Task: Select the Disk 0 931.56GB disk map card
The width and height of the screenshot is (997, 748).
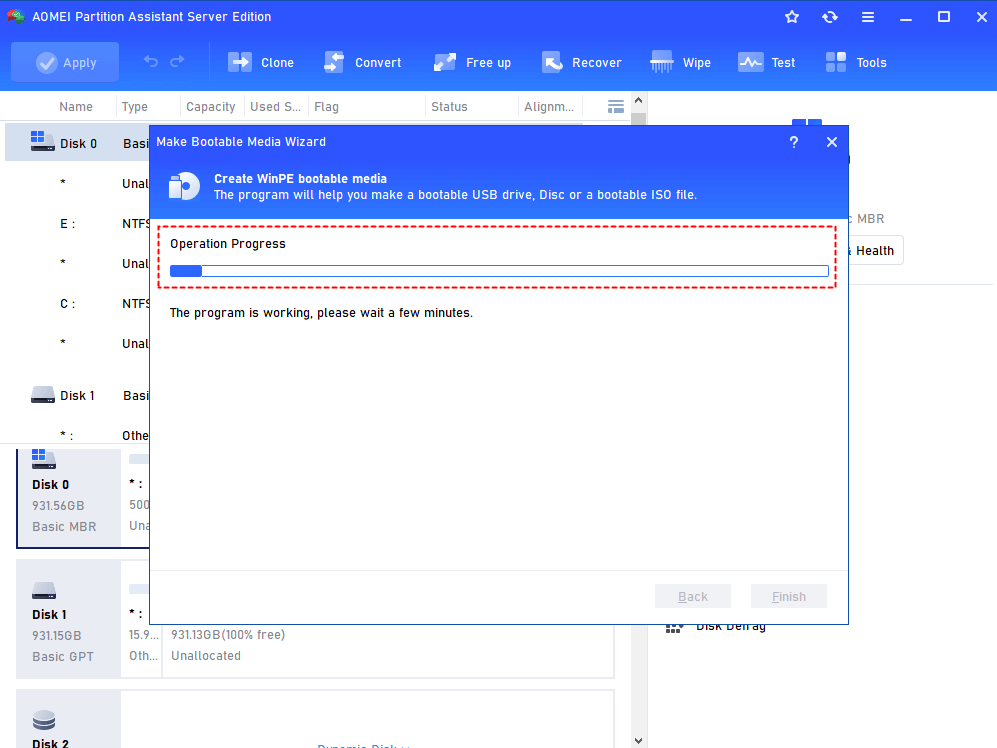Action: 69,497
